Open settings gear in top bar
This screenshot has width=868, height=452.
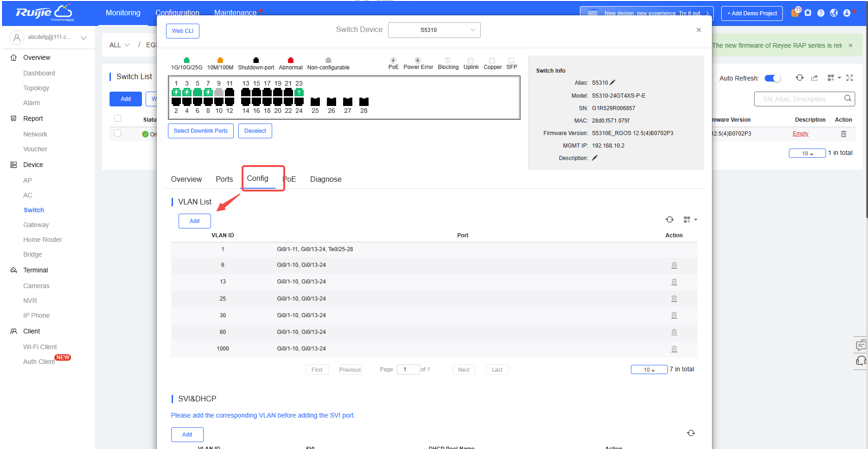coord(808,13)
